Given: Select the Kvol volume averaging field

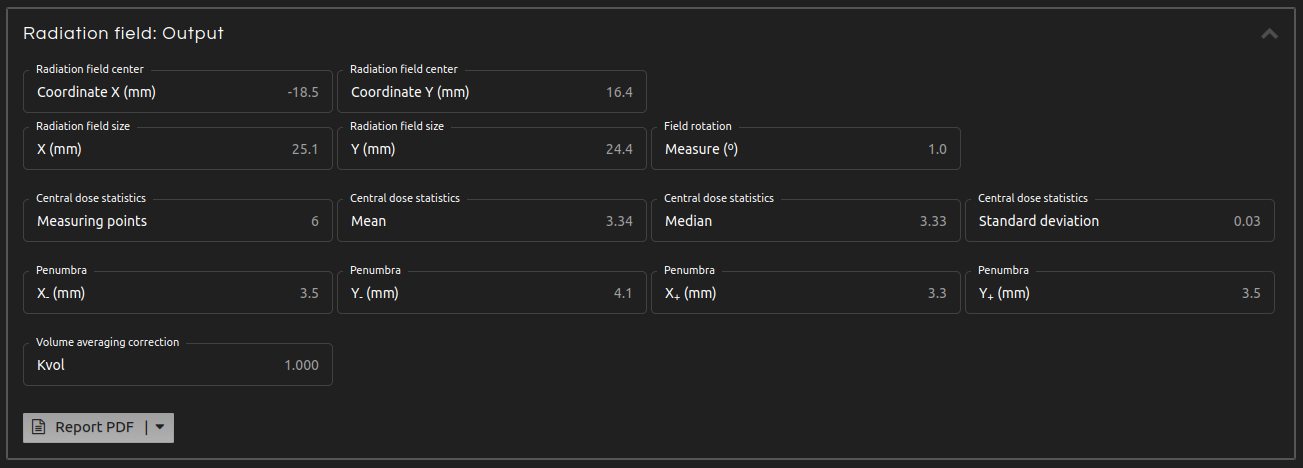Looking at the screenshot, I should [178, 365].
